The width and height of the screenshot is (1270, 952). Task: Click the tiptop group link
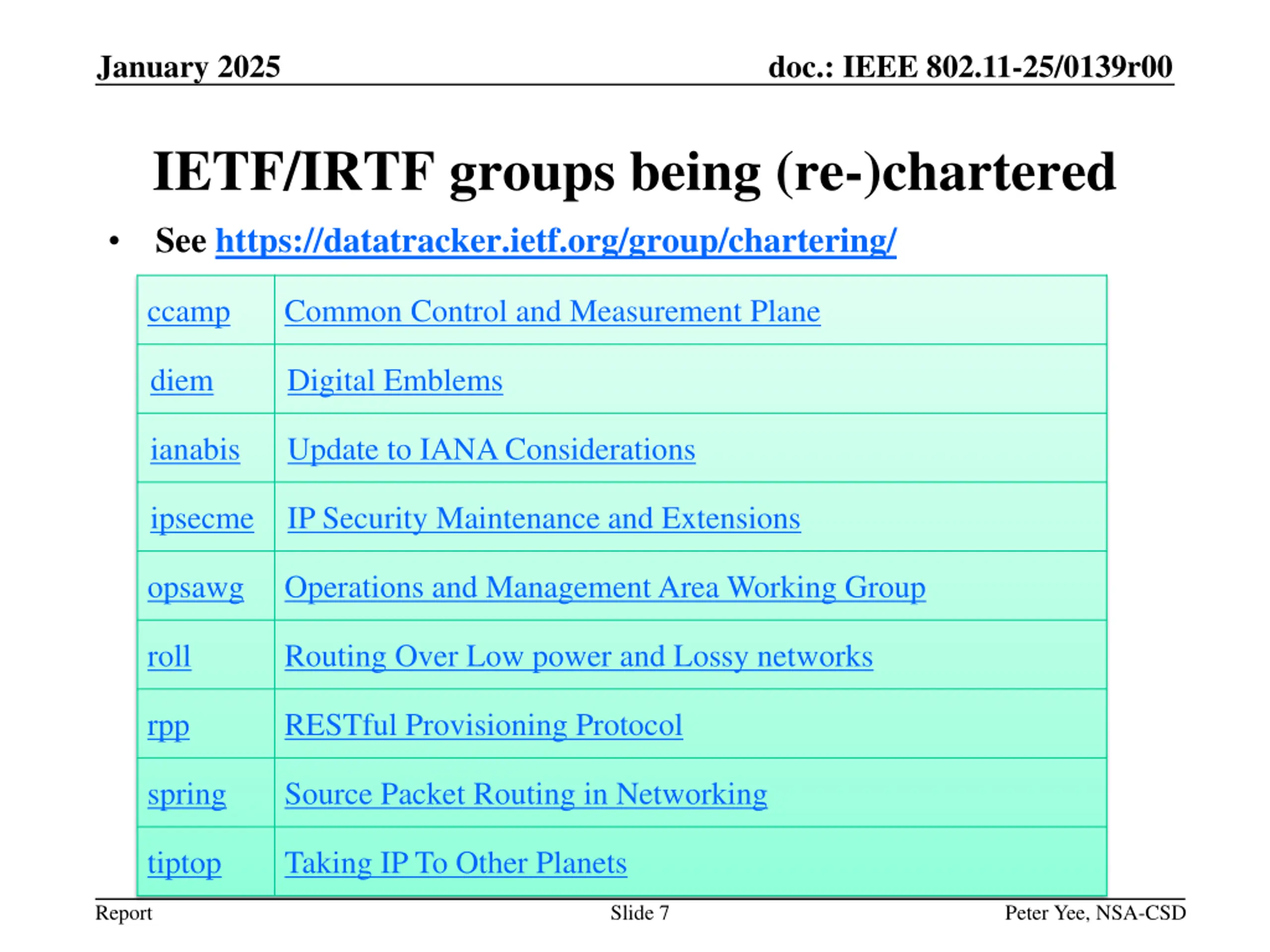point(184,863)
